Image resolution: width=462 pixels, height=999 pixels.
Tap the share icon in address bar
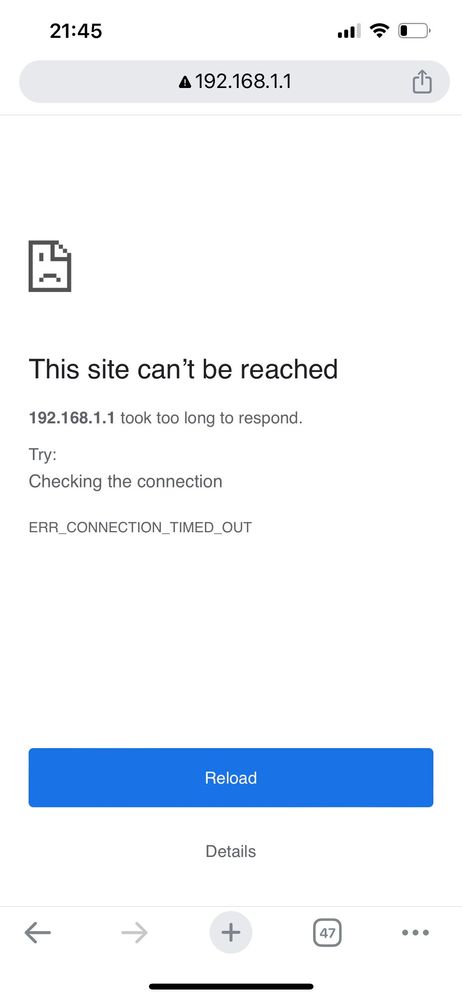pyautogui.click(x=422, y=82)
